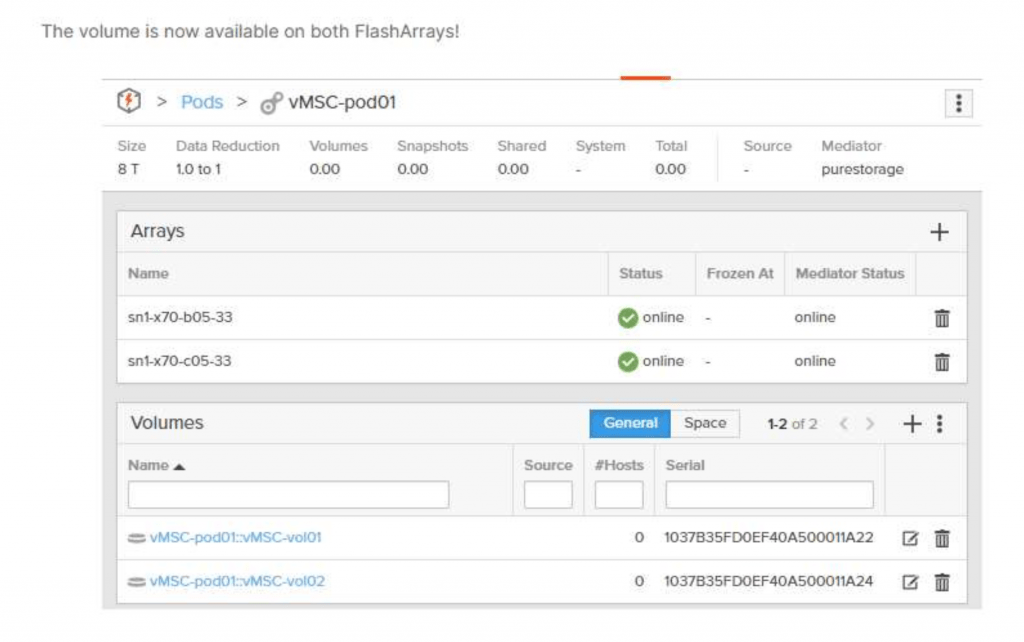Add a volume with the plus icon
The height and width of the screenshot is (642, 1024).
pos(912,424)
